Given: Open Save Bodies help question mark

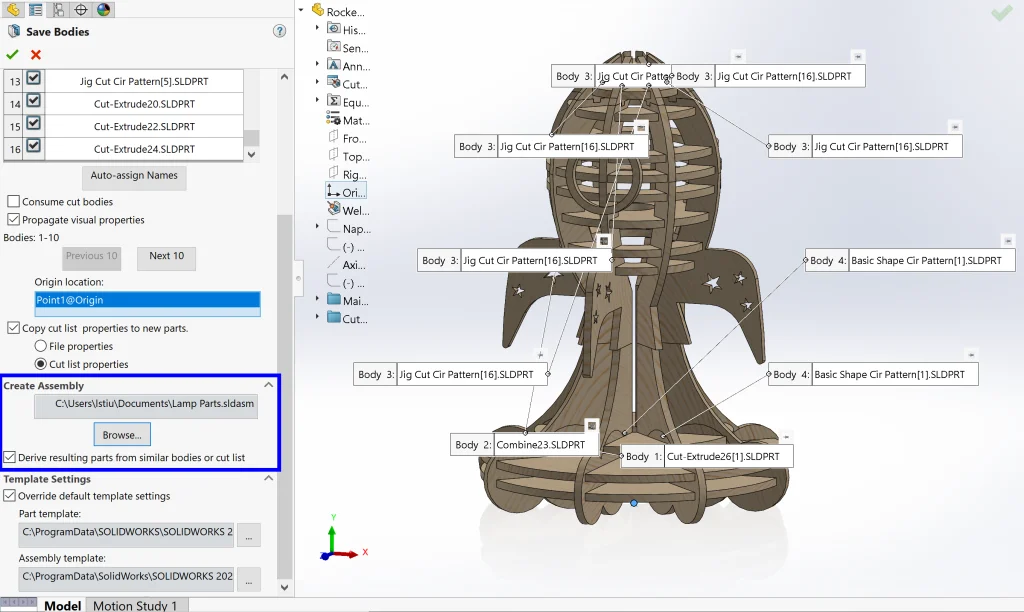Looking at the screenshot, I should pos(279,32).
